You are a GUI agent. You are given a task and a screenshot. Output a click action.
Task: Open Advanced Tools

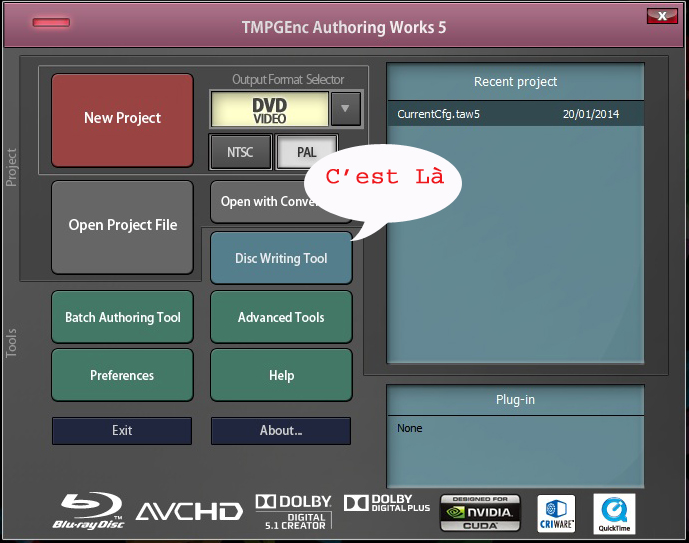(x=281, y=317)
